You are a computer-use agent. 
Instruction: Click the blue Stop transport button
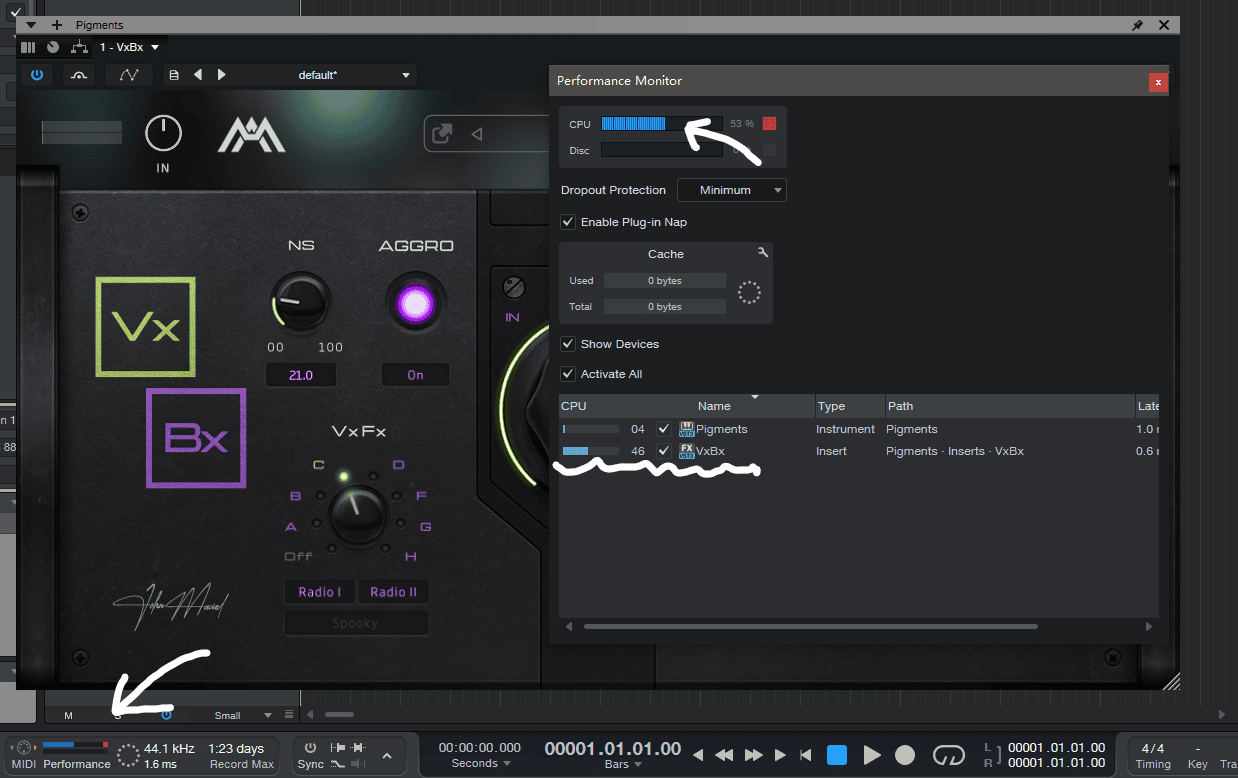[837, 755]
